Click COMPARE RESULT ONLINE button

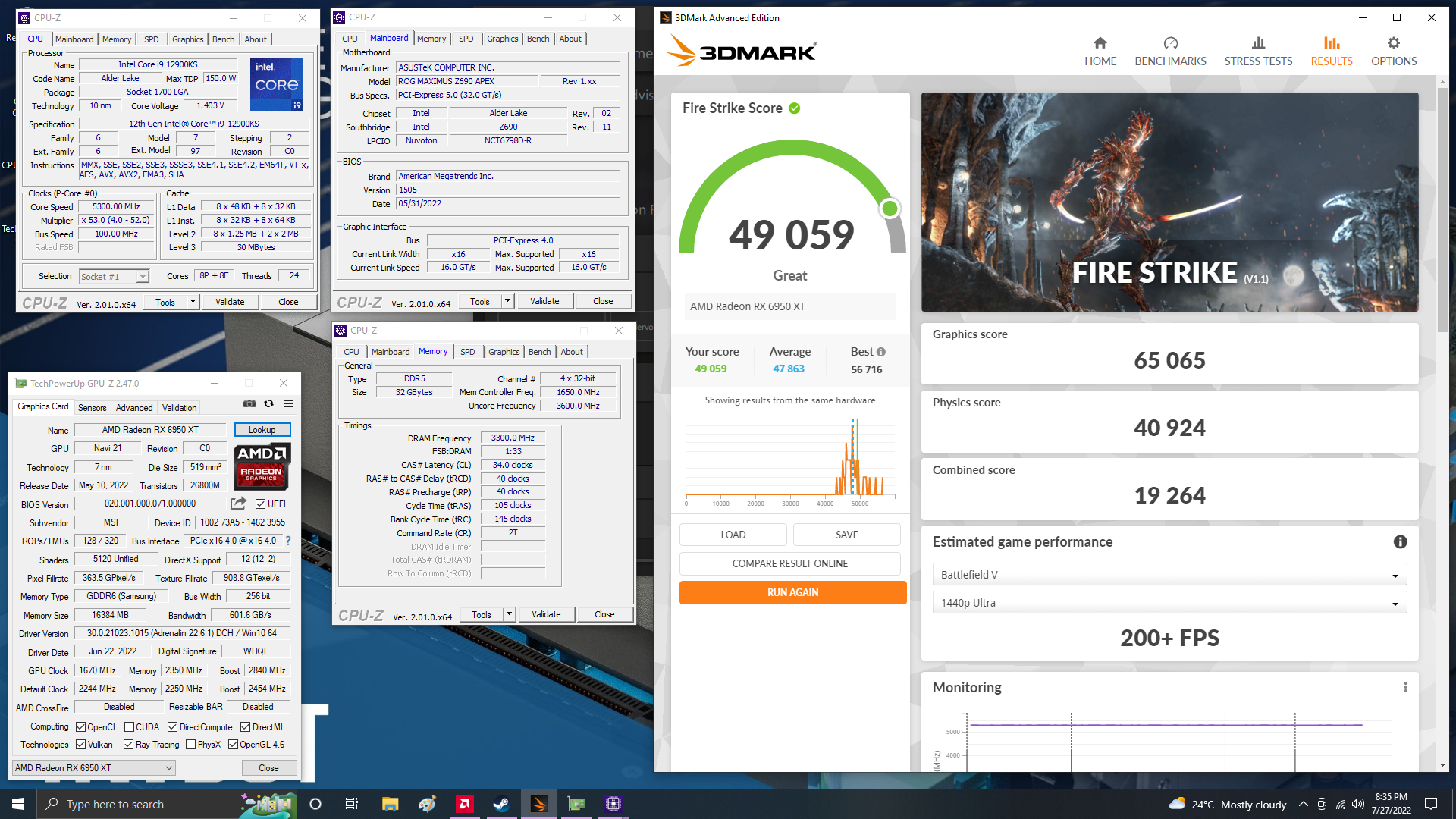coord(789,563)
